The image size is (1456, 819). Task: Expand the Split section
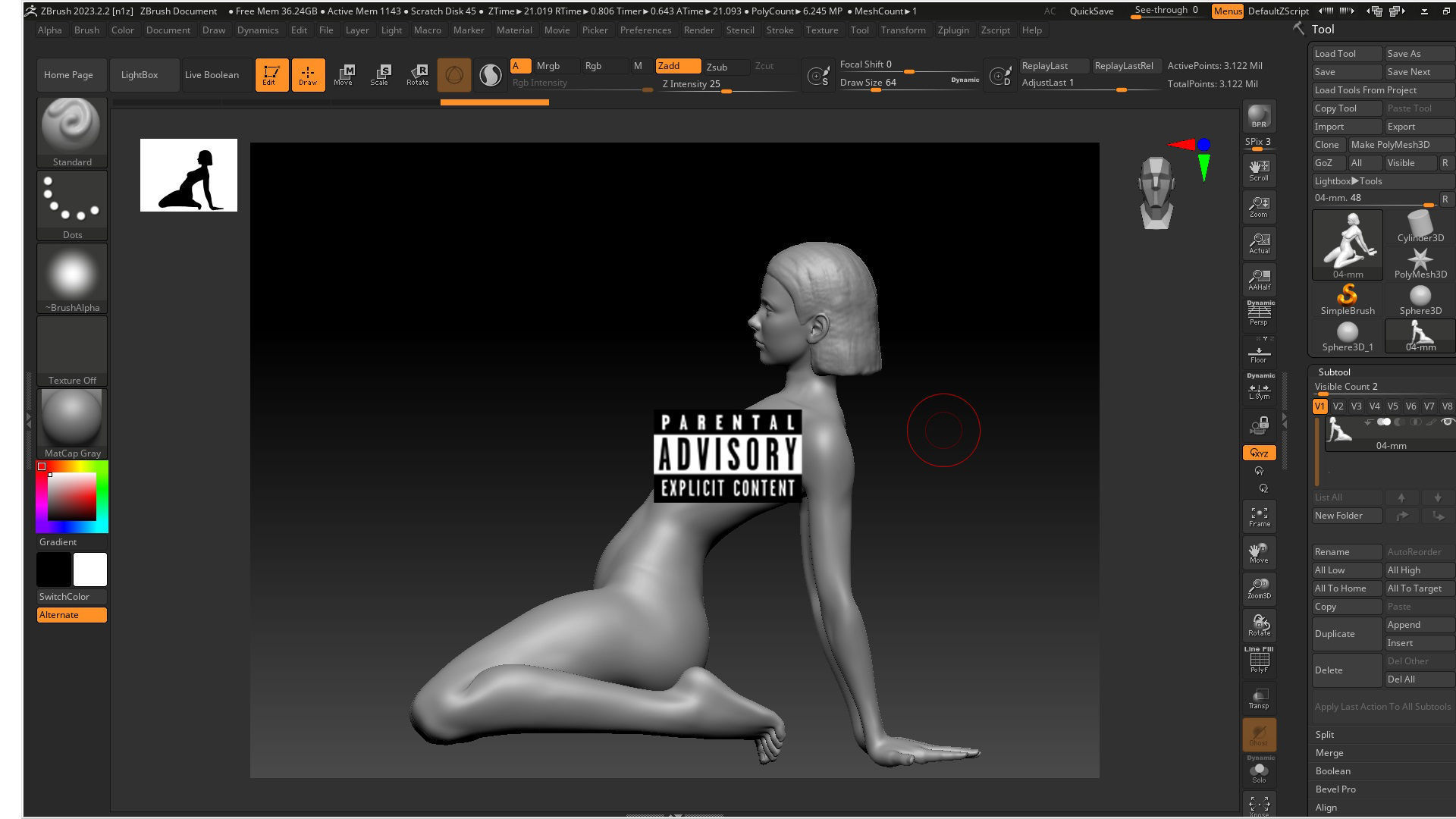click(x=1325, y=734)
